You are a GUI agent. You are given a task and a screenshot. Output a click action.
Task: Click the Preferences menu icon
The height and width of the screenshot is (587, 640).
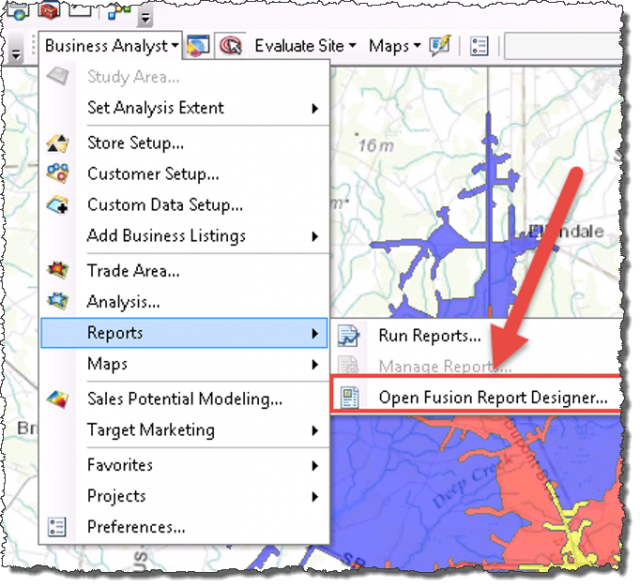(57, 527)
